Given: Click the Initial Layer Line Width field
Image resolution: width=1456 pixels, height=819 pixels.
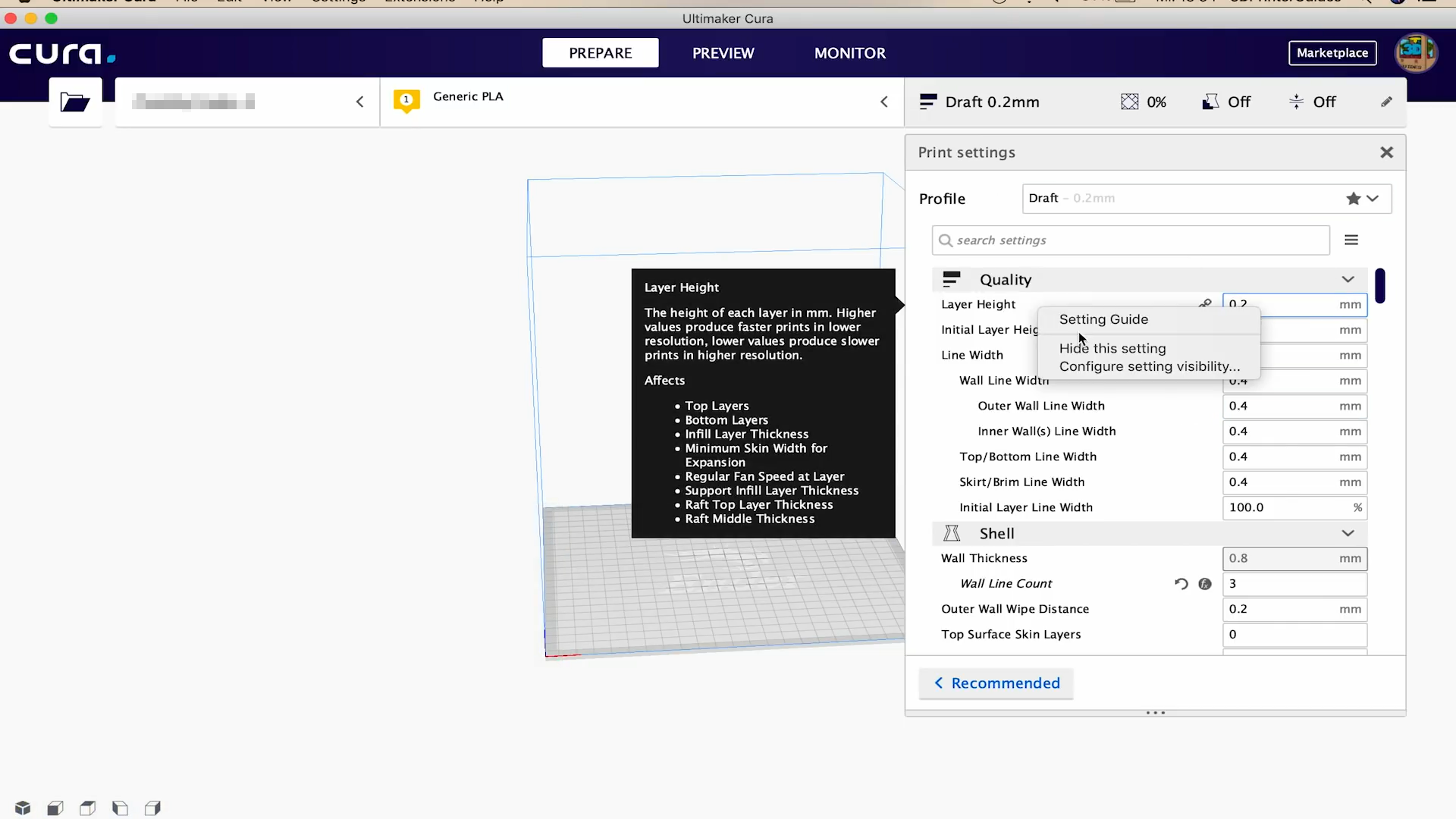Looking at the screenshot, I should [1294, 507].
